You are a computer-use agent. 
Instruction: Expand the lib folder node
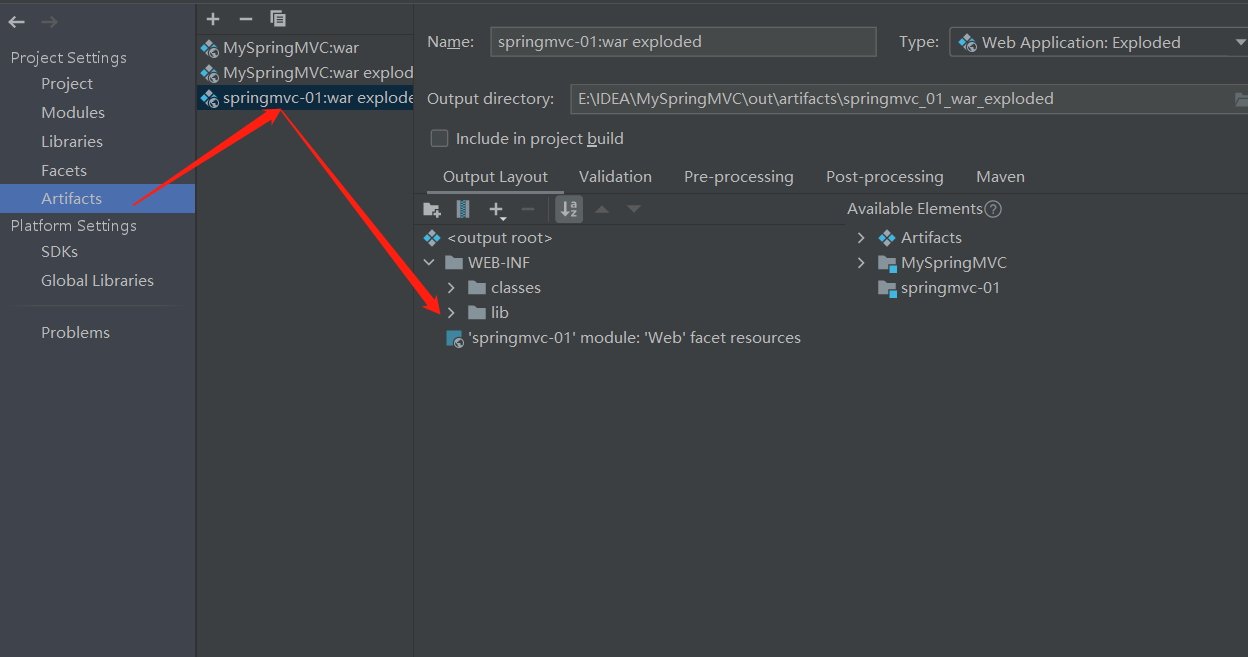click(451, 313)
